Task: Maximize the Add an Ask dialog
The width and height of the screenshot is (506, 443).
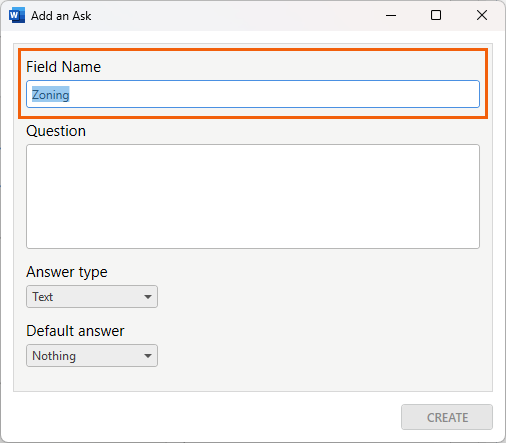Action: tap(436, 15)
